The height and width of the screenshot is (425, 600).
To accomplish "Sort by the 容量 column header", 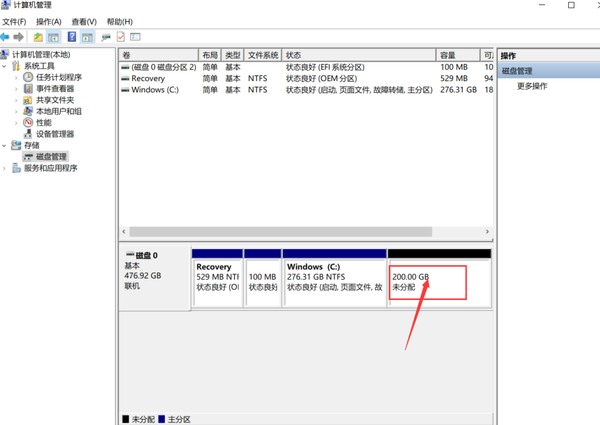I will [x=448, y=55].
